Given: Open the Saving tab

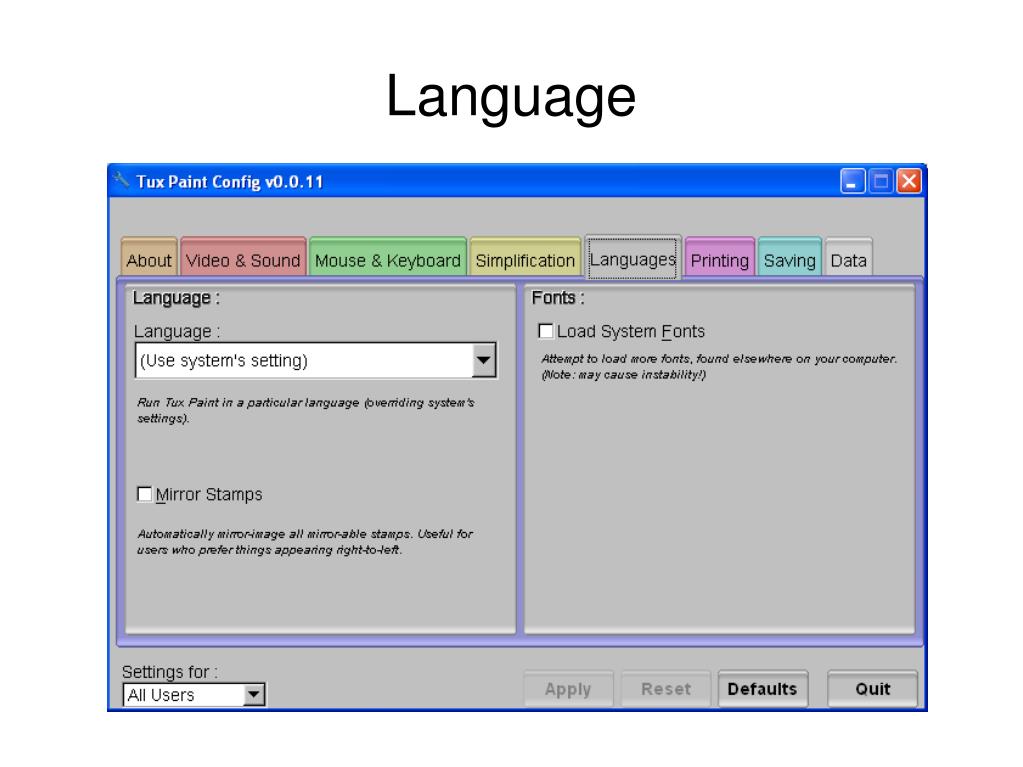Looking at the screenshot, I should tap(789, 258).
